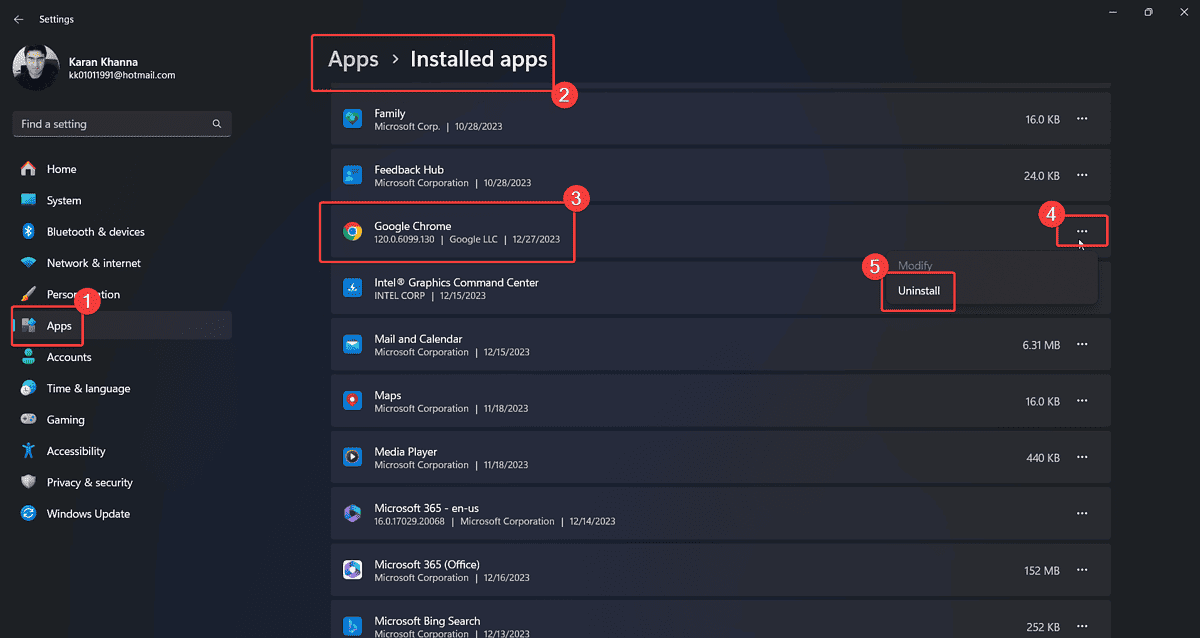The width and height of the screenshot is (1200, 638).
Task: Click the Gaming controller icon
Action: 28,420
